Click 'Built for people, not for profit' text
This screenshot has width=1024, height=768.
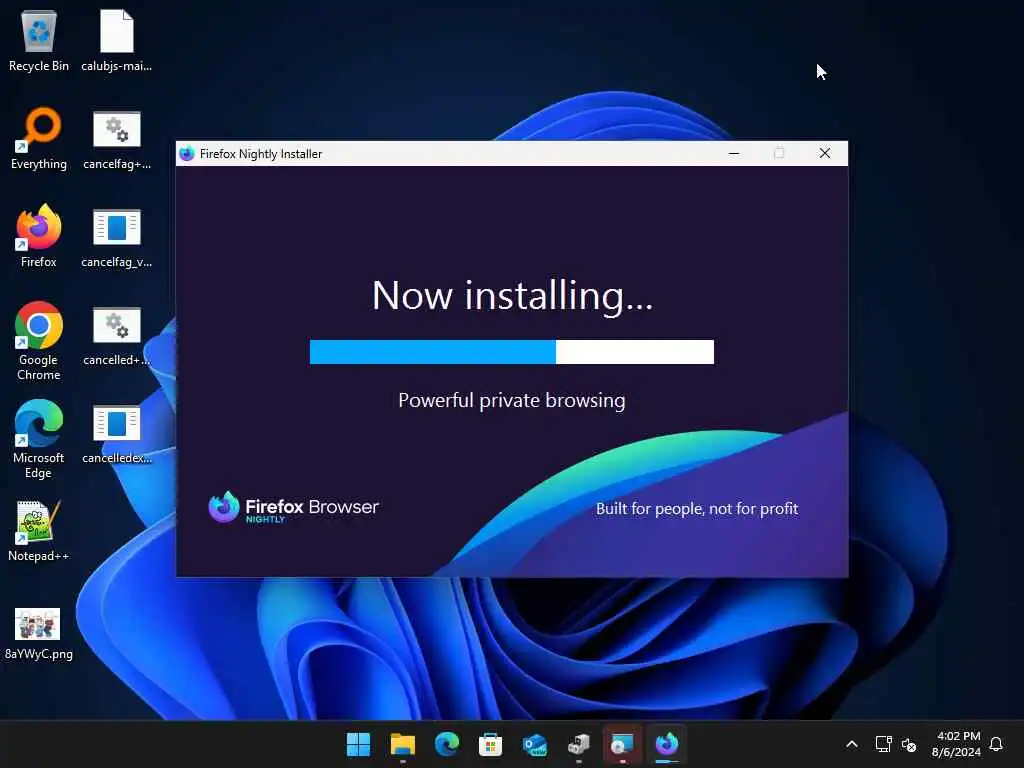(x=697, y=509)
